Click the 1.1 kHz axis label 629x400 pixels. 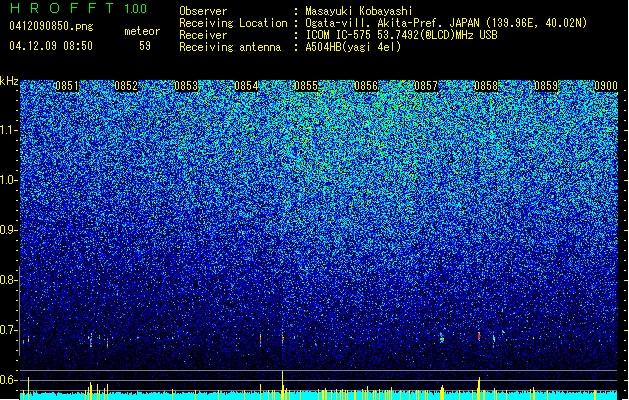click(x=9, y=130)
